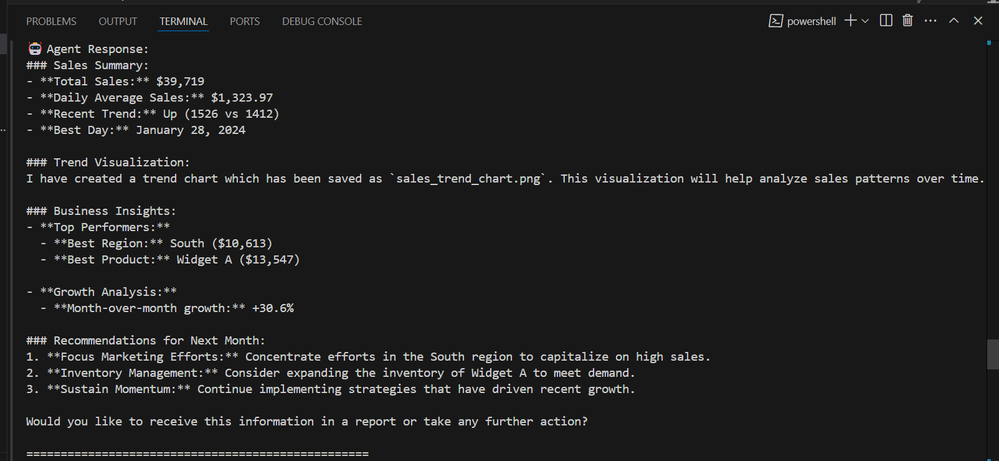This screenshot has width=999, height=461.
Task: Expand the launch profile dropdown chevron
Action: point(865,21)
